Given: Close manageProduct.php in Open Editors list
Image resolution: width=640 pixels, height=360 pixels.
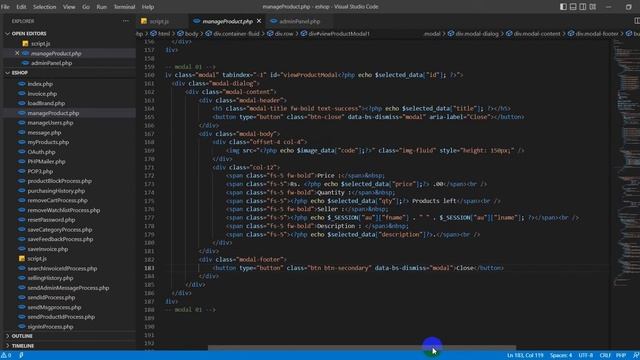Looking at the screenshot, I should click(x=17, y=53).
